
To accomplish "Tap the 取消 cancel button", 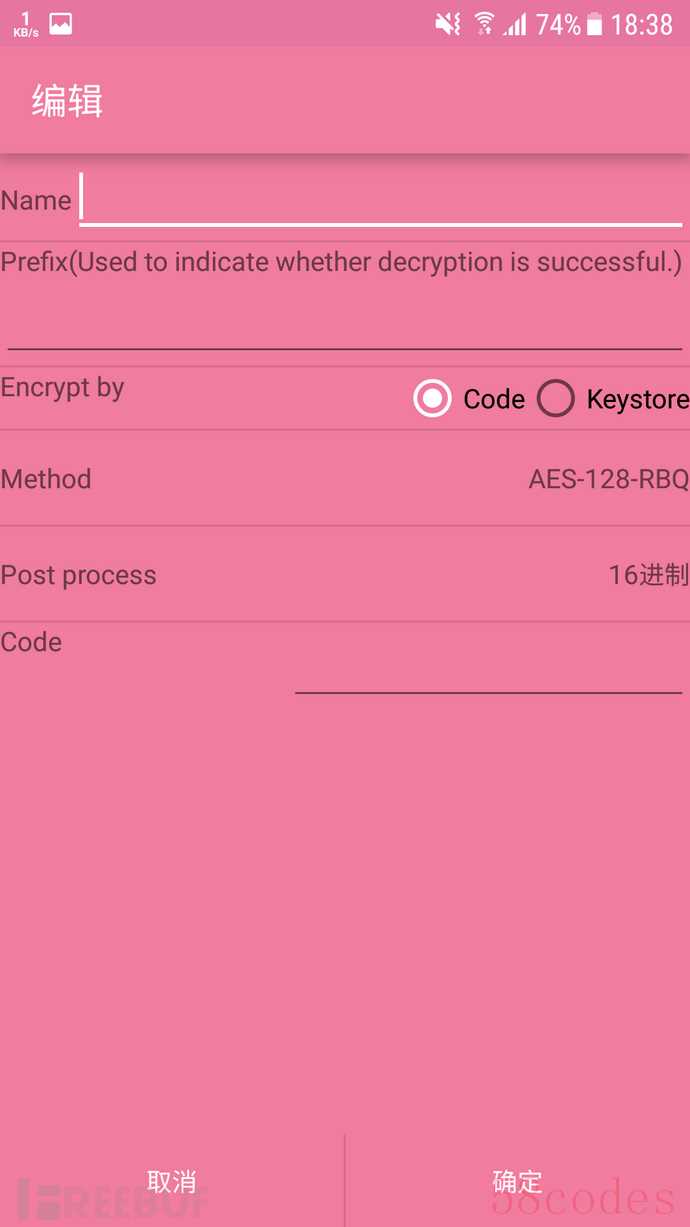I will click(x=172, y=1181).
